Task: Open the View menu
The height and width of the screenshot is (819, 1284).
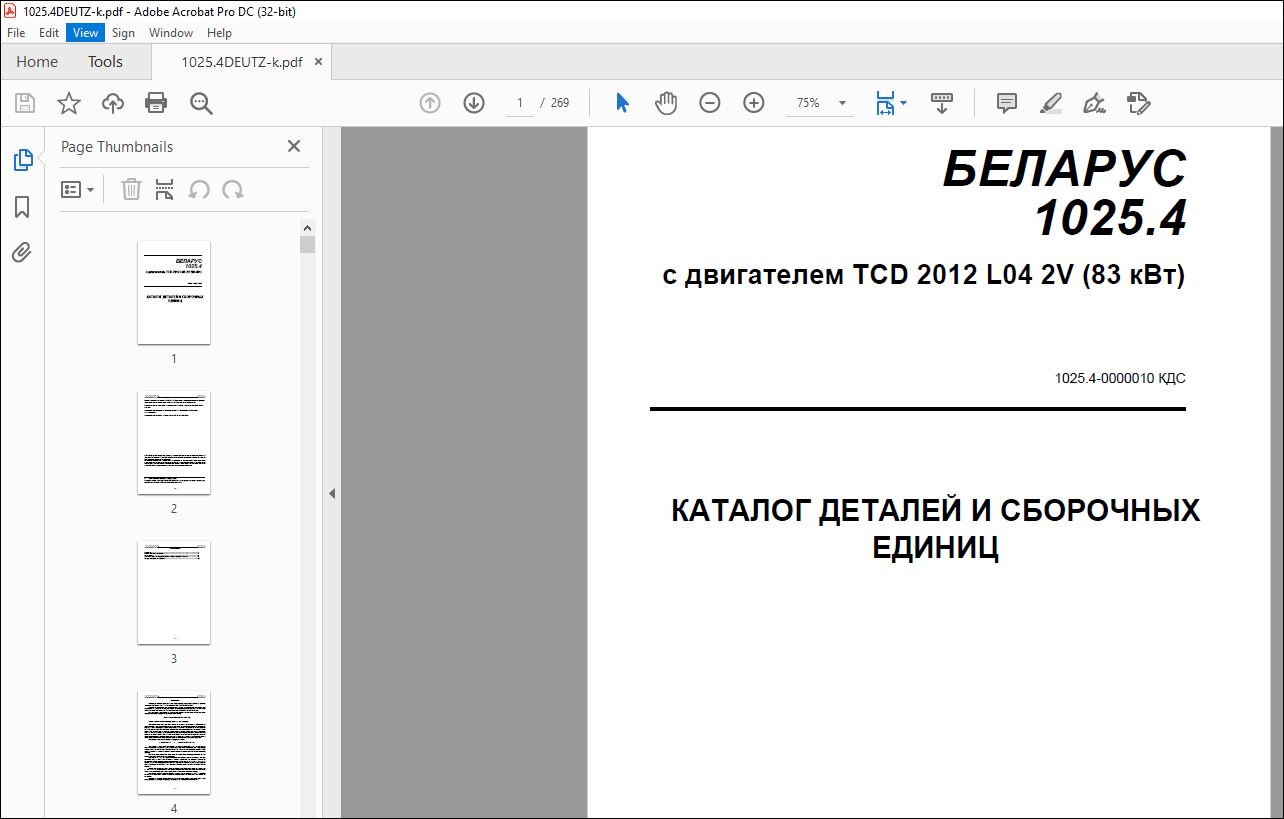Action: click(86, 33)
